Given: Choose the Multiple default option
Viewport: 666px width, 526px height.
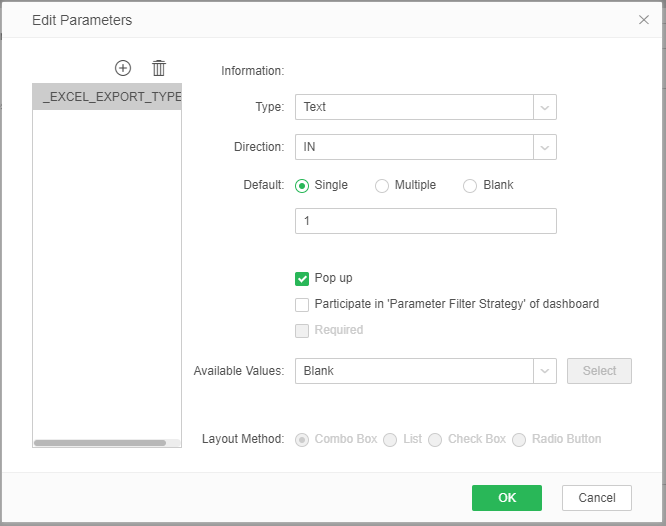Looking at the screenshot, I should coord(382,185).
